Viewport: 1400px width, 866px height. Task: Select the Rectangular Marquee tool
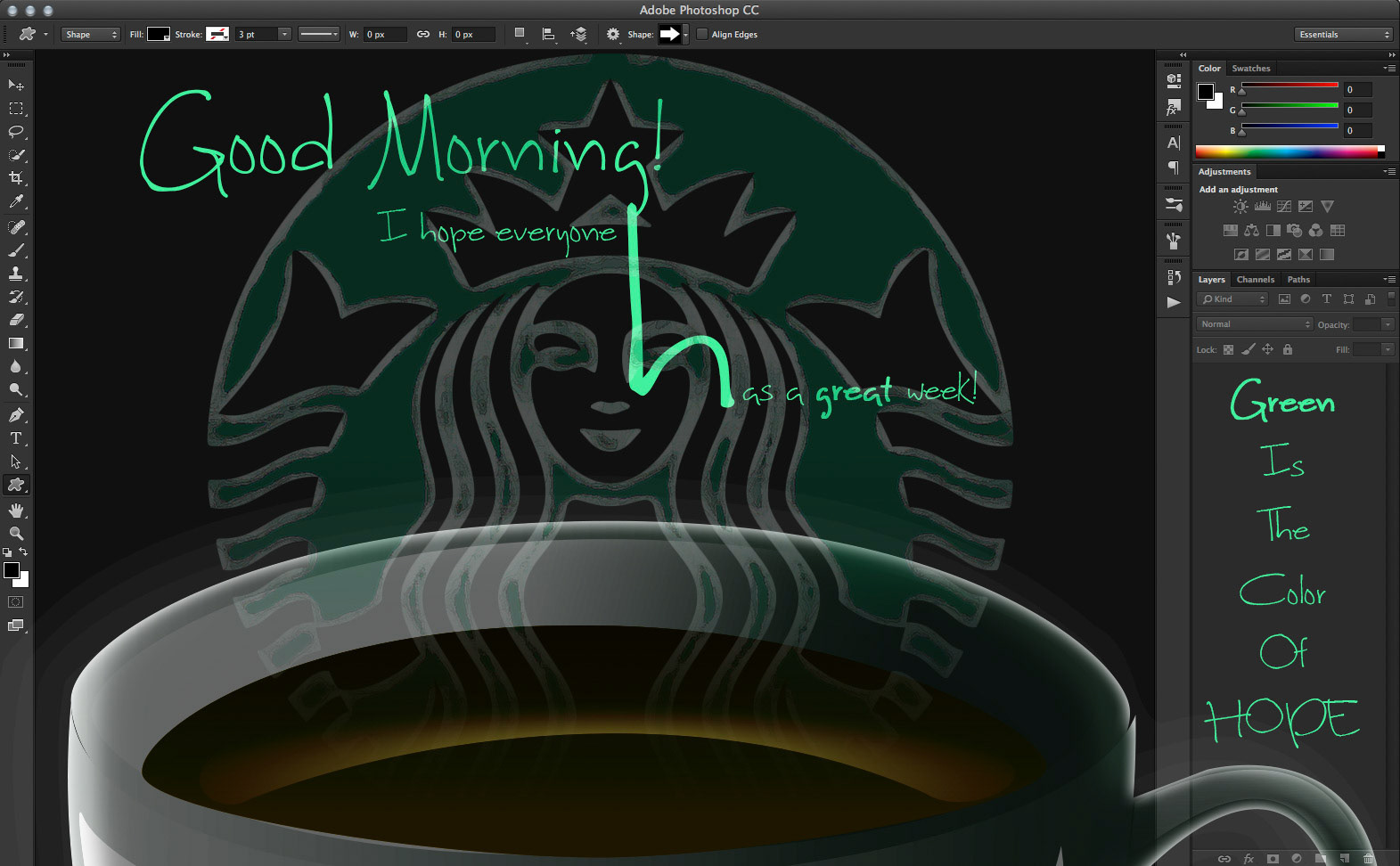click(x=16, y=108)
